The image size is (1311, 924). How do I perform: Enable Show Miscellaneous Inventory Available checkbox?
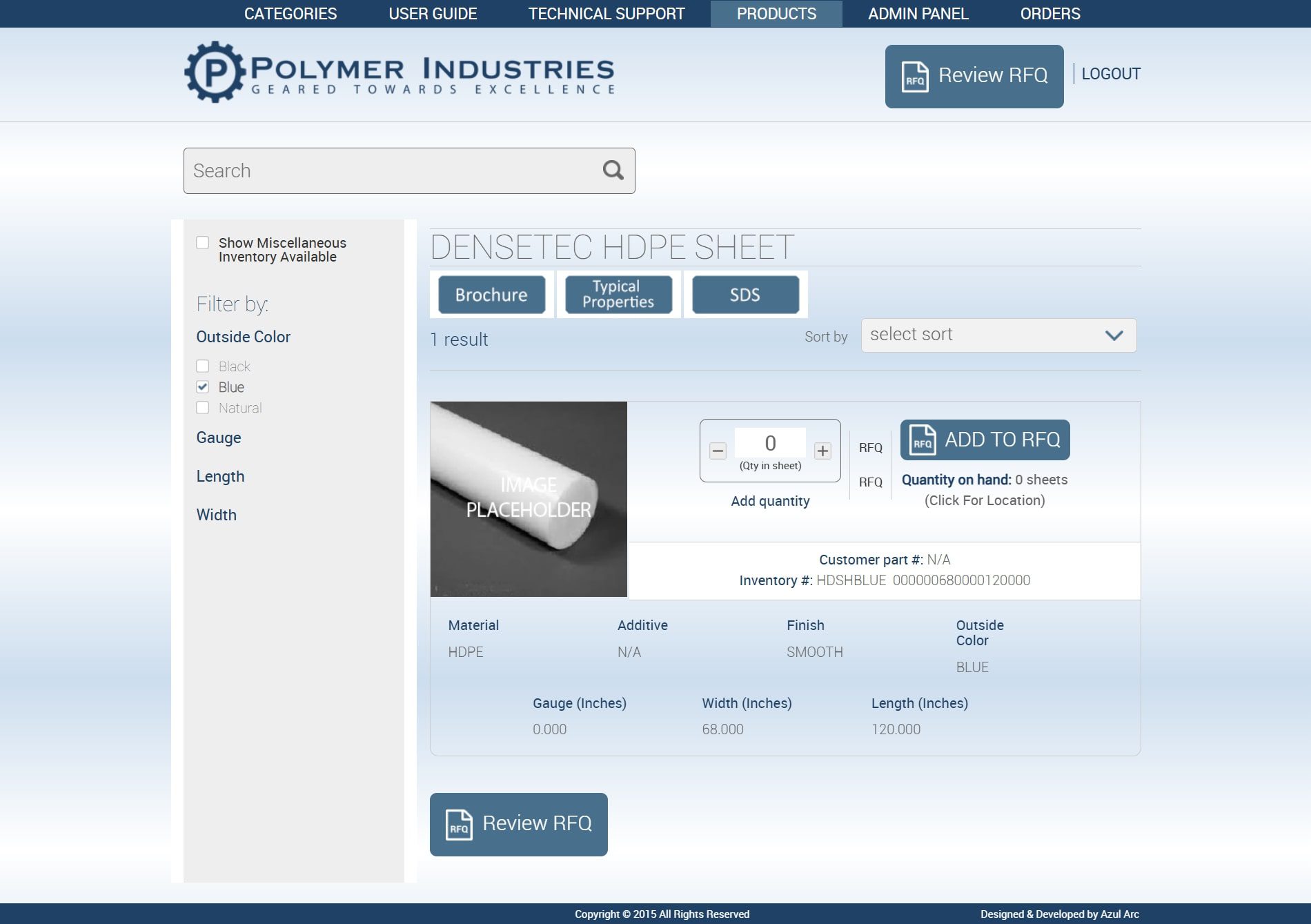(203, 243)
